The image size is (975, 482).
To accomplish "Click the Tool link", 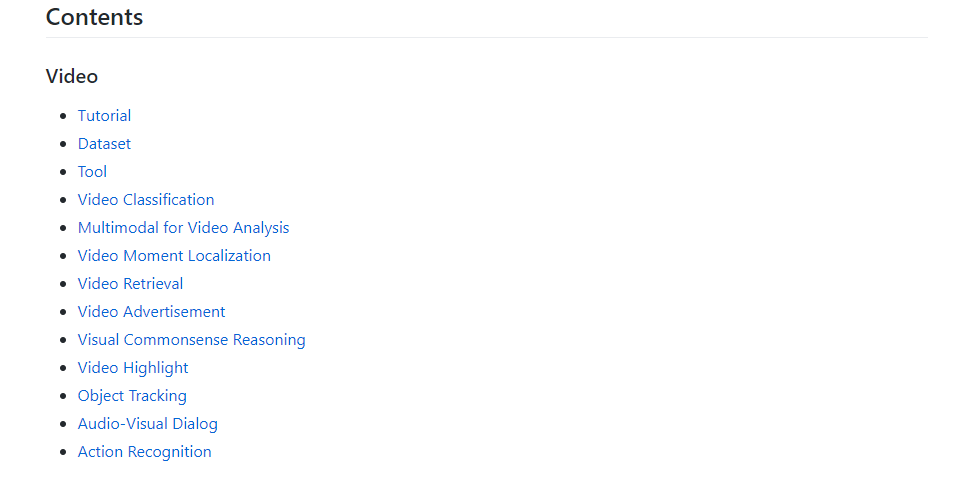I will (92, 172).
